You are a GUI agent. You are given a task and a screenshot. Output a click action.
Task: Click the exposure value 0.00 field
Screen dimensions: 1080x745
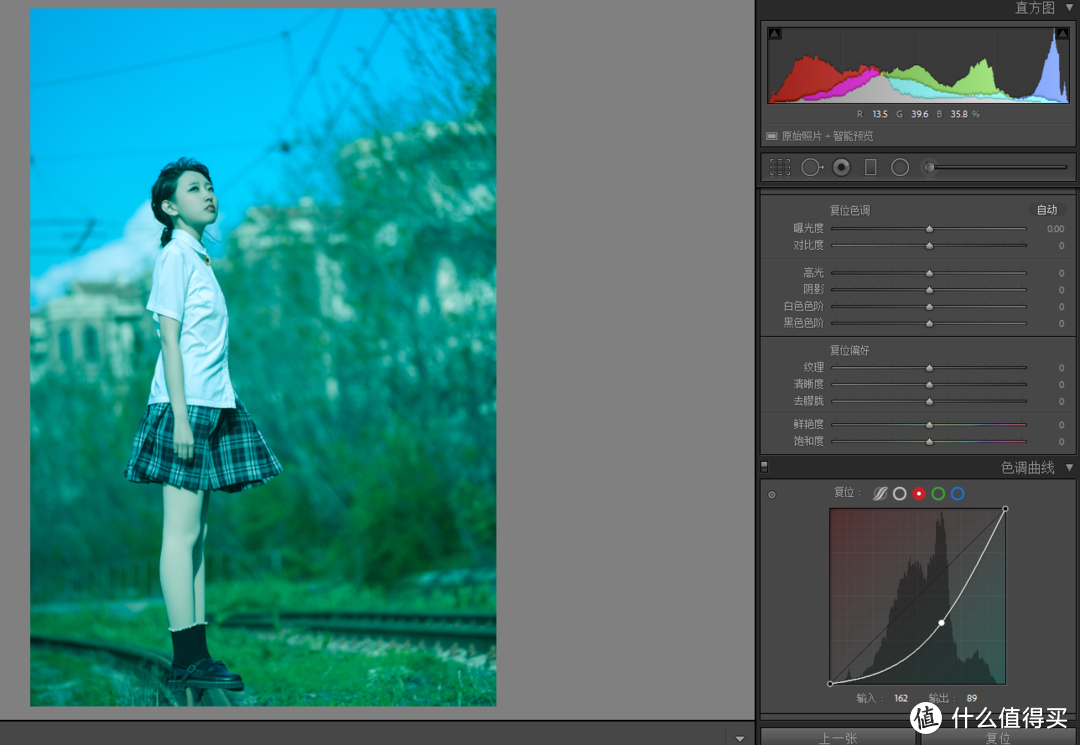pos(1055,229)
